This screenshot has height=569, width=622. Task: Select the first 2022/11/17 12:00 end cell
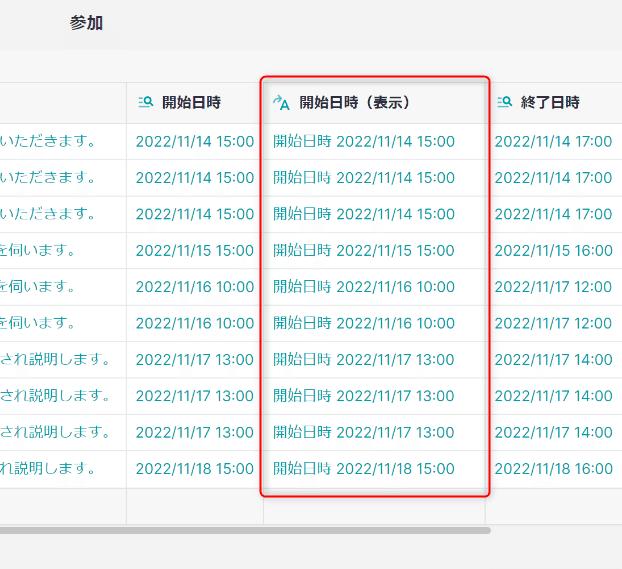(553, 287)
